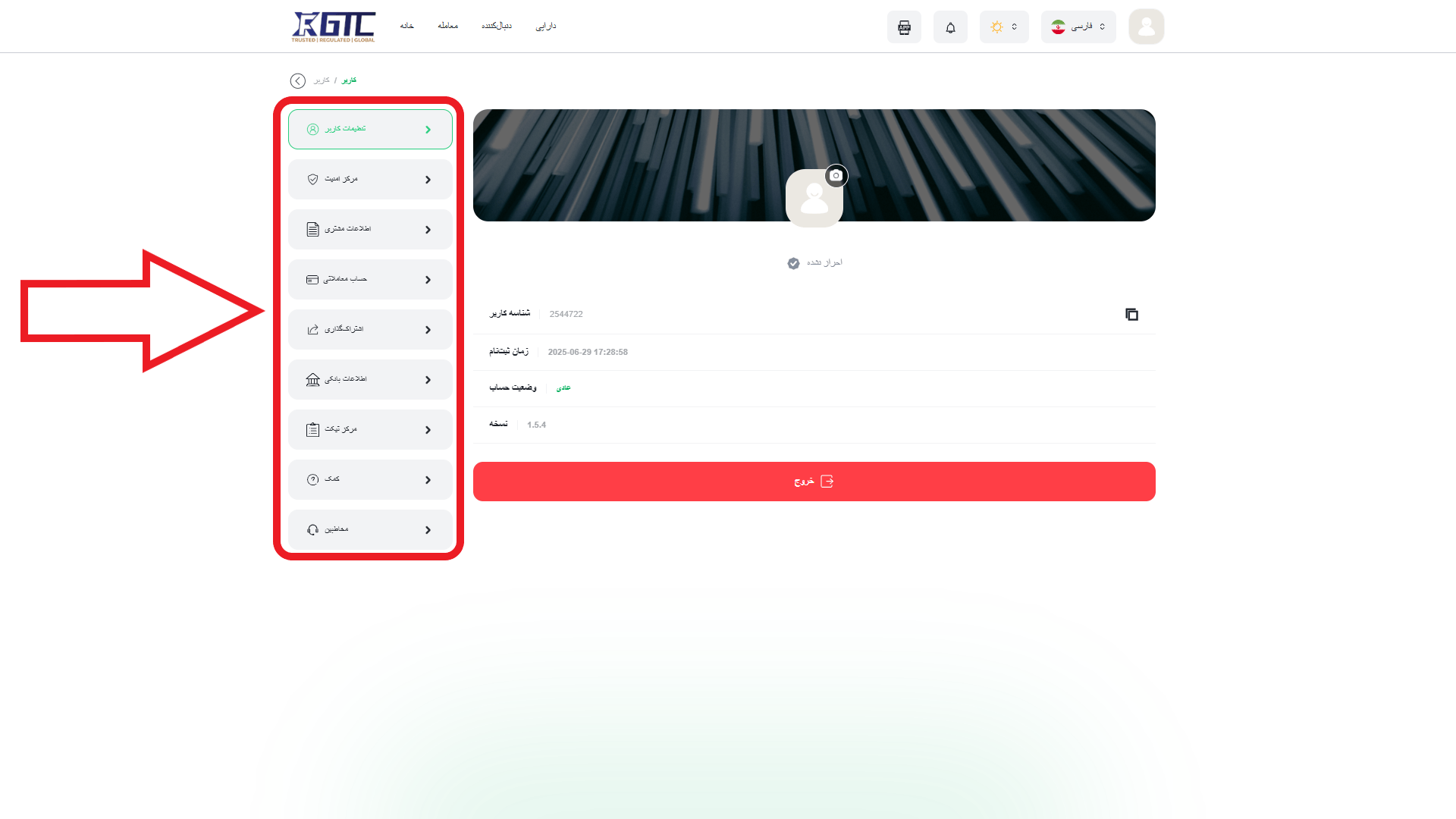Click the زمان ثبت‌نام label
This screenshot has height=819, width=1456.
509,351
